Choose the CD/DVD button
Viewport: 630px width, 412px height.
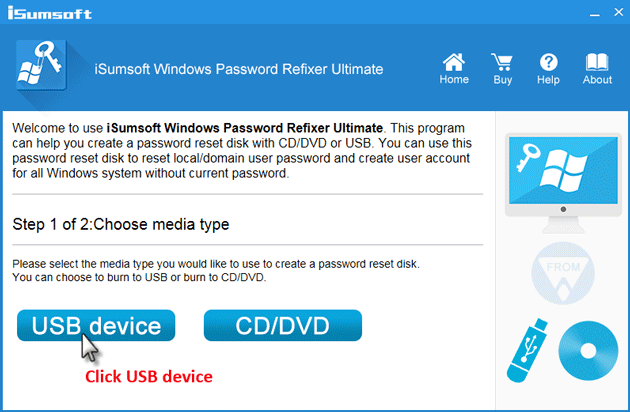tap(282, 326)
